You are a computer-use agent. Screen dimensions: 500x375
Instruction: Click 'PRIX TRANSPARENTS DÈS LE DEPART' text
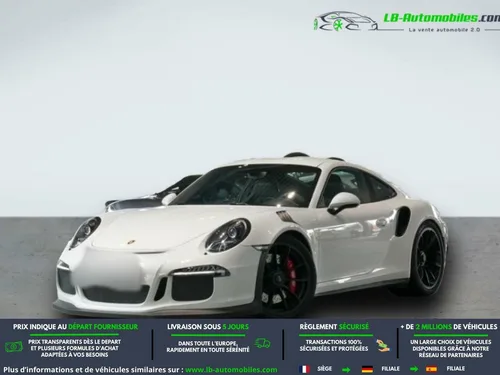point(75,342)
